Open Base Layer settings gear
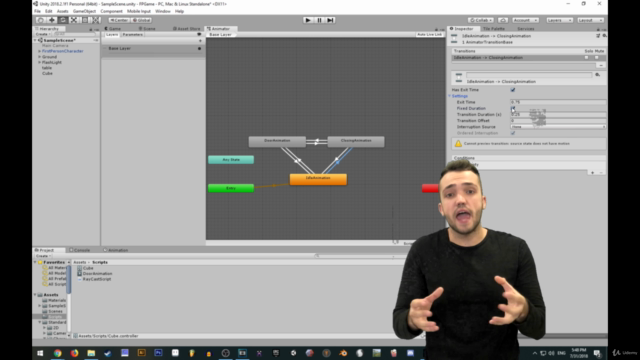Viewport: 640px width, 360px height. 200,49
